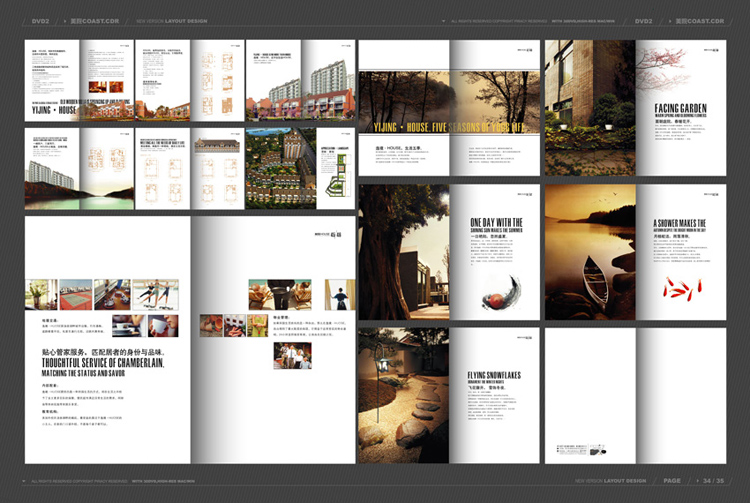Image resolution: width=750 pixels, height=503 pixels.
Task: Click the stone path lantern garden photo
Action: pyautogui.click(x=404, y=395)
